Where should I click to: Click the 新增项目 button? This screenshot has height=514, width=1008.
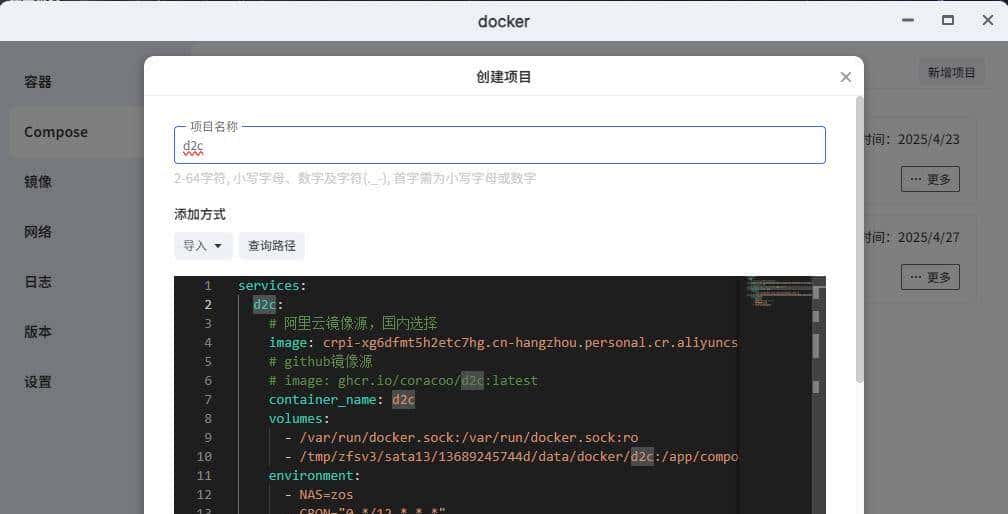(951, 73)
